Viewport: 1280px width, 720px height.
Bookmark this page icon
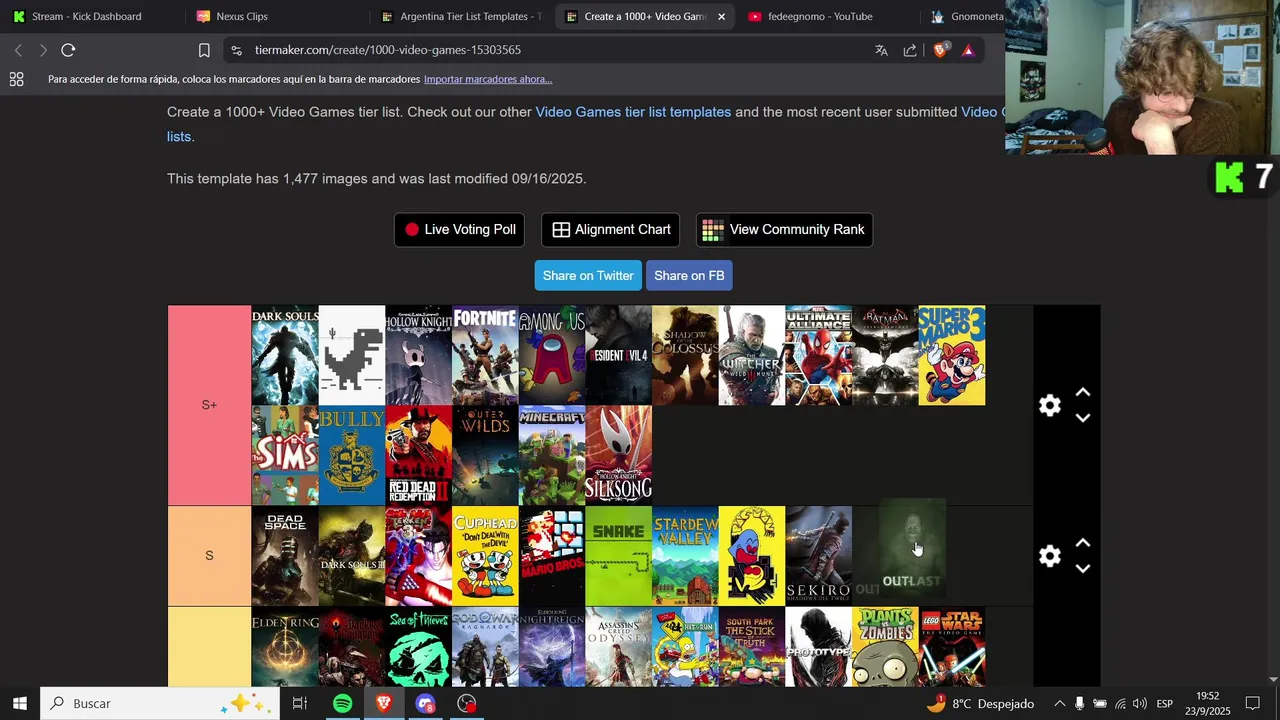(204, 50)
